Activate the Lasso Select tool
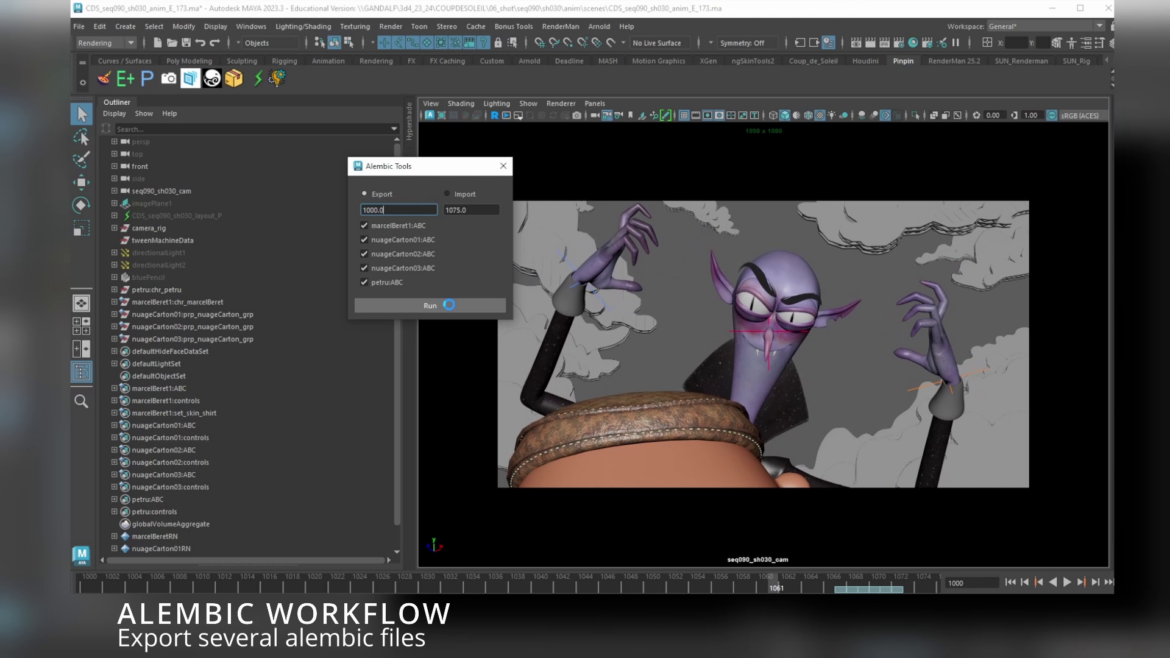 (x=81, y=137)
